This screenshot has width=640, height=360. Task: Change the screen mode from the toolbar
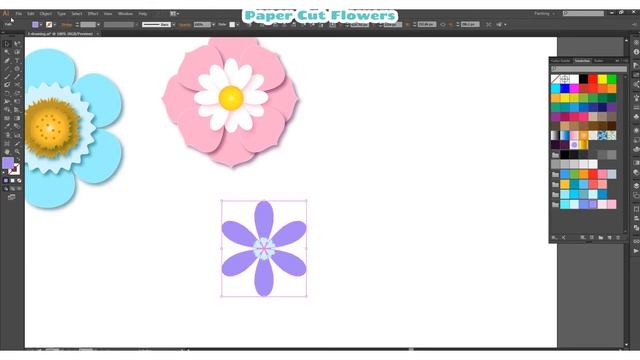pos(11,197)
